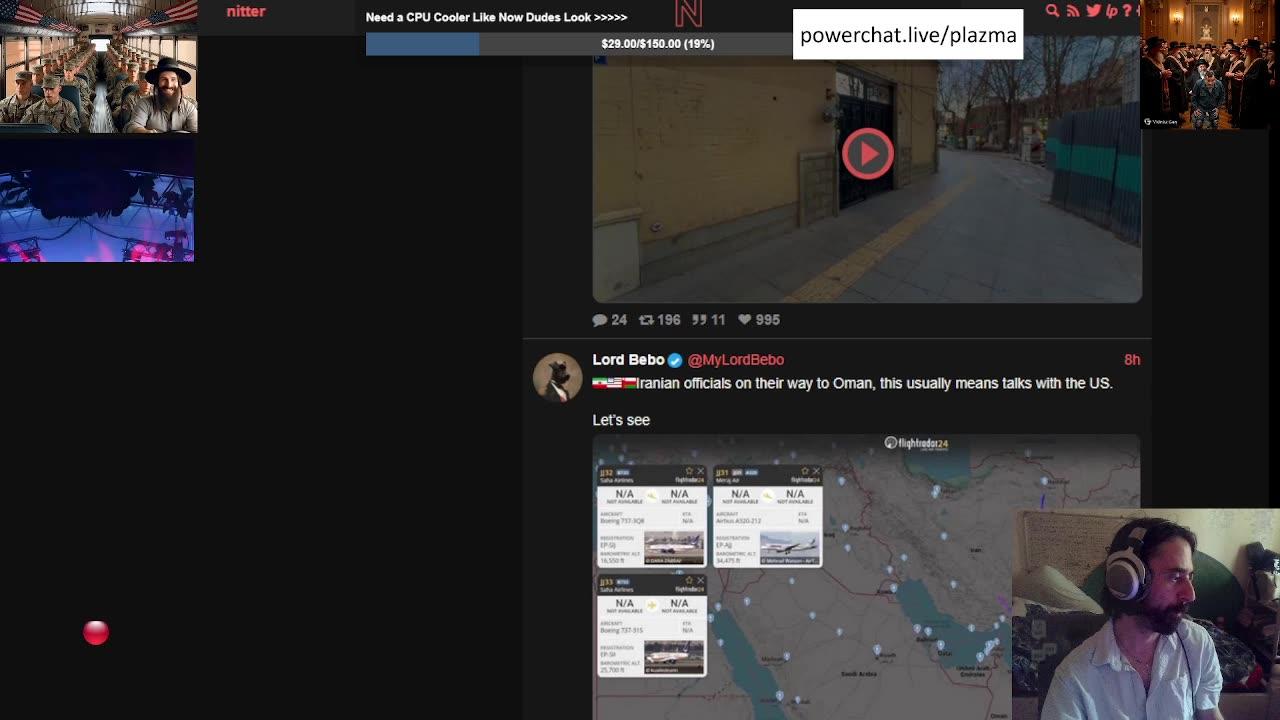Click the blue verified badge beside Lord Bebo
Screen dimensions: 1280x720
[x=675, y=360]
